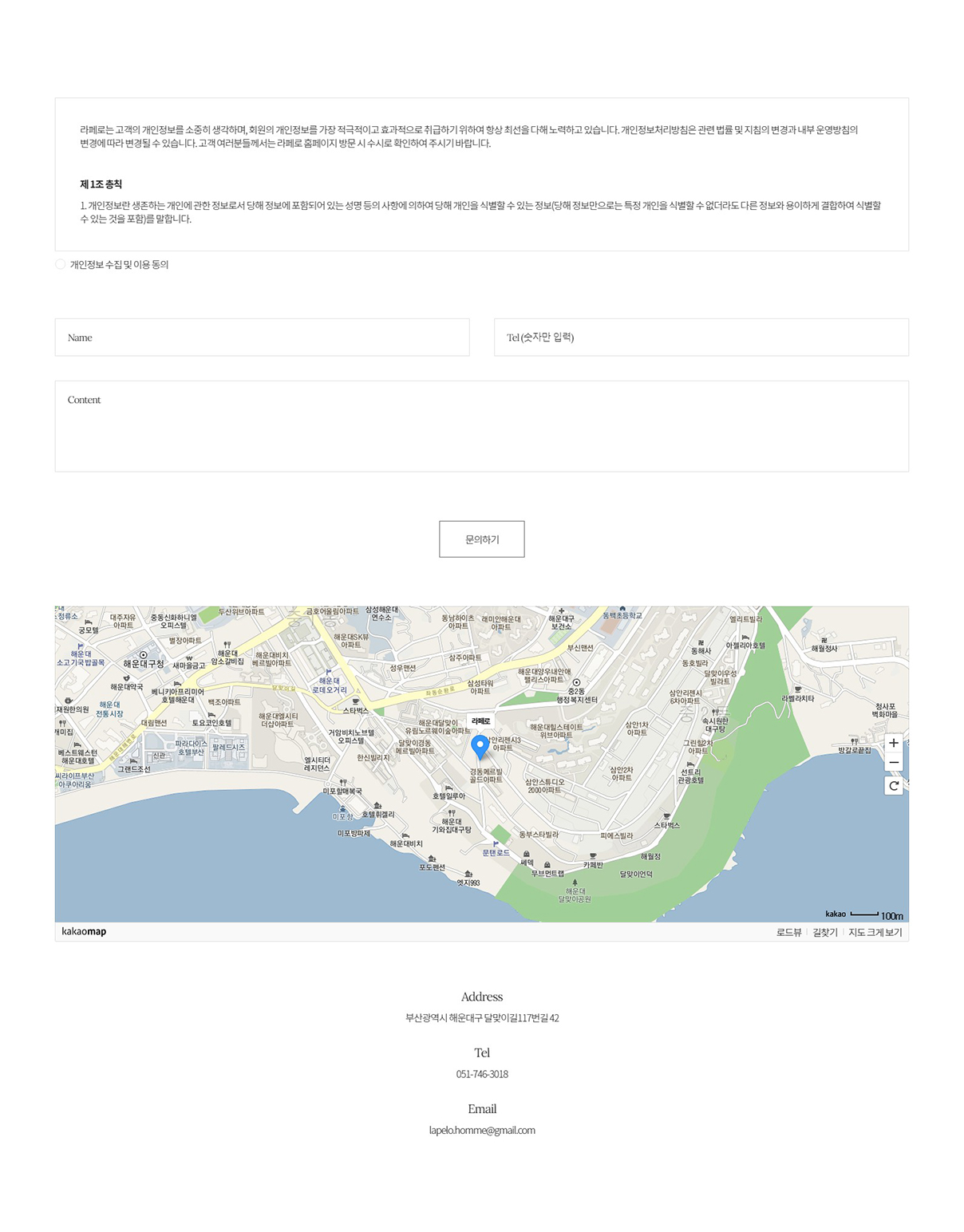Click the 지도 크게 보기 link
This screenshot has width=964, height=1232.
(x=875, y=932)
